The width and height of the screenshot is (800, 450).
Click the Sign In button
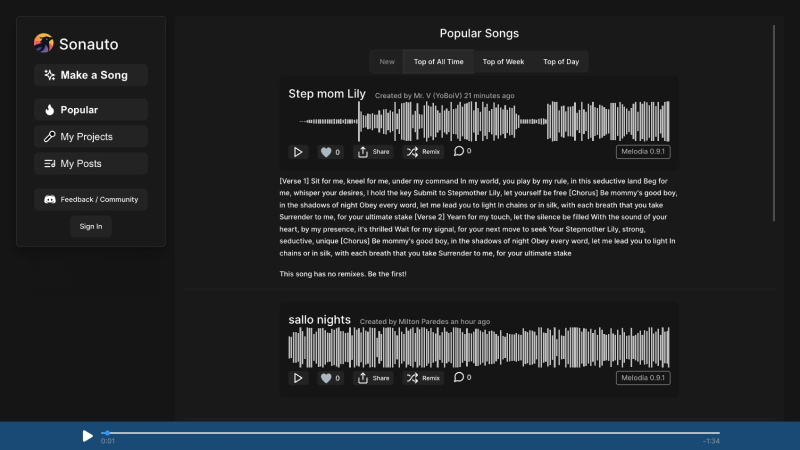pyautogui.click(x=91, y=226)
